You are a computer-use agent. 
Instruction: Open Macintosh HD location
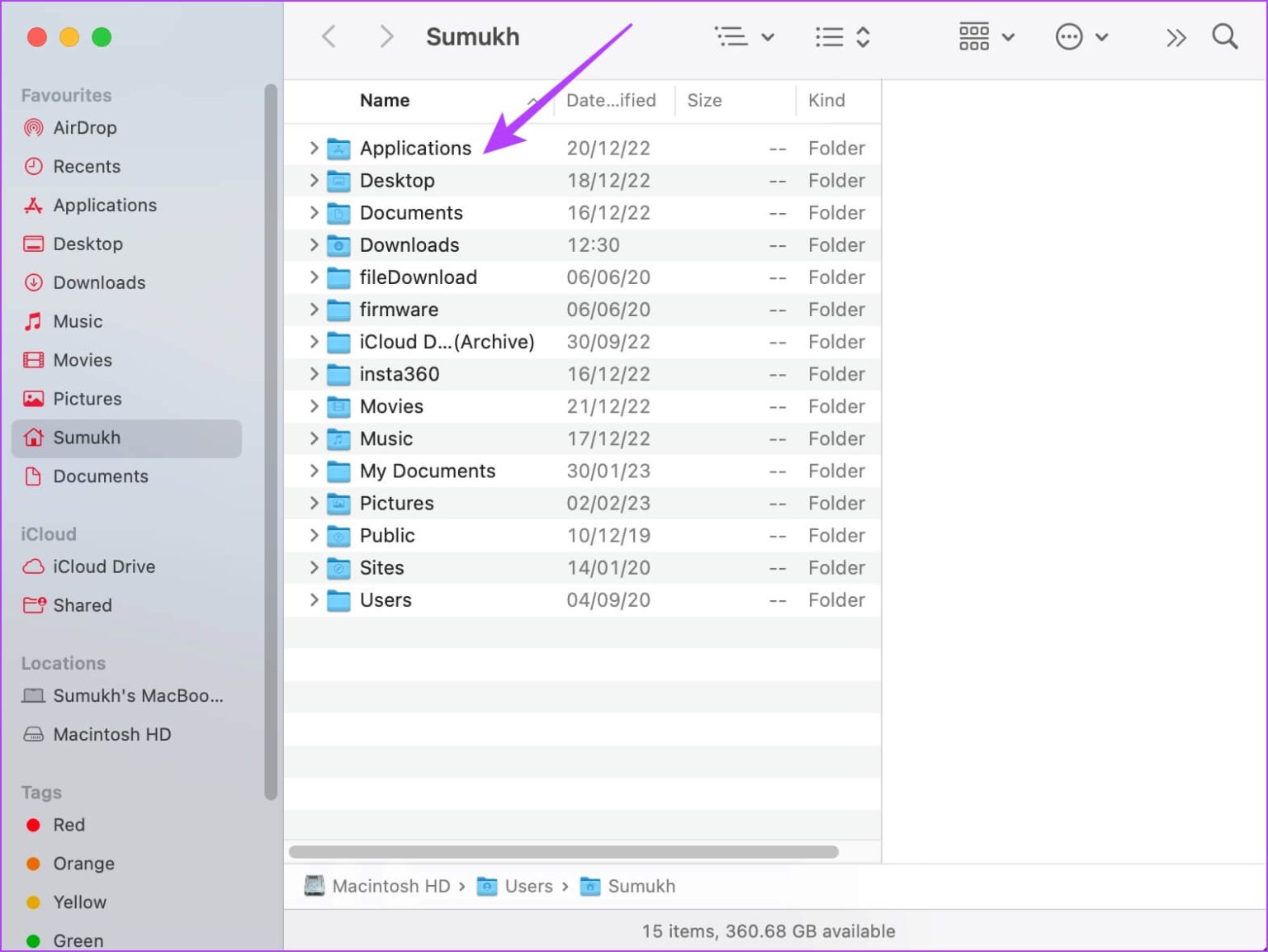coord(111,734)
